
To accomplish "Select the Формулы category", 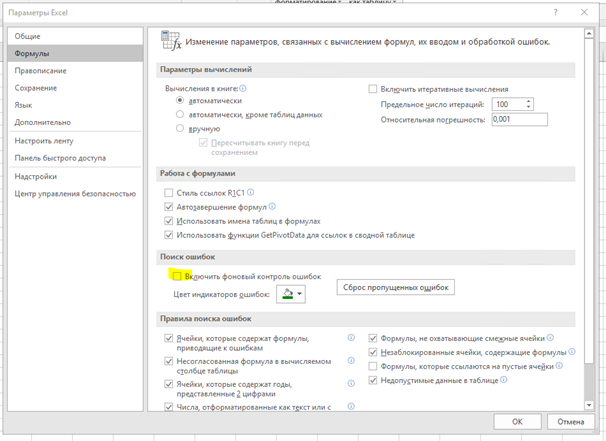I will tap(75, 53).
